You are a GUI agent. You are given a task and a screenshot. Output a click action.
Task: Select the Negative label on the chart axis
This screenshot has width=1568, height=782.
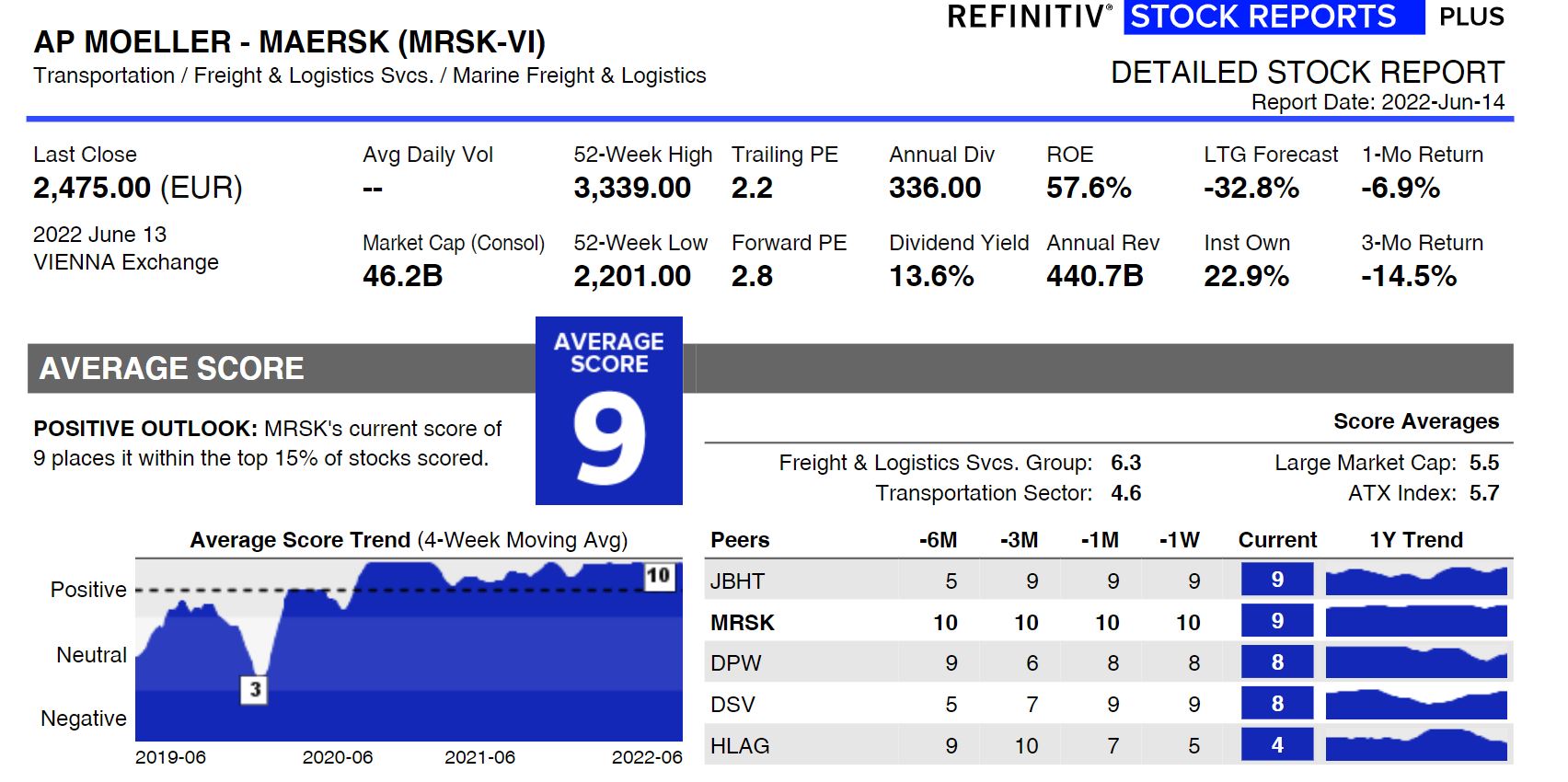[84, 719]
